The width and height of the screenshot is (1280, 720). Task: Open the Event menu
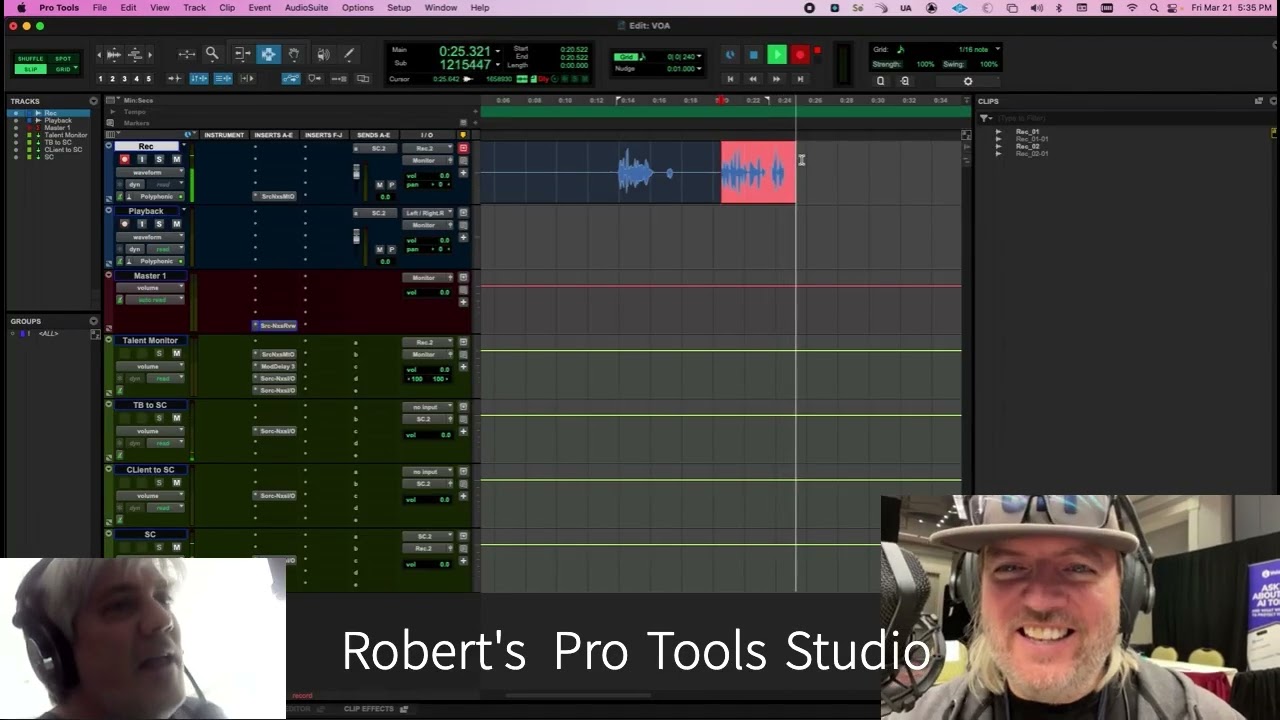(260, 8)
